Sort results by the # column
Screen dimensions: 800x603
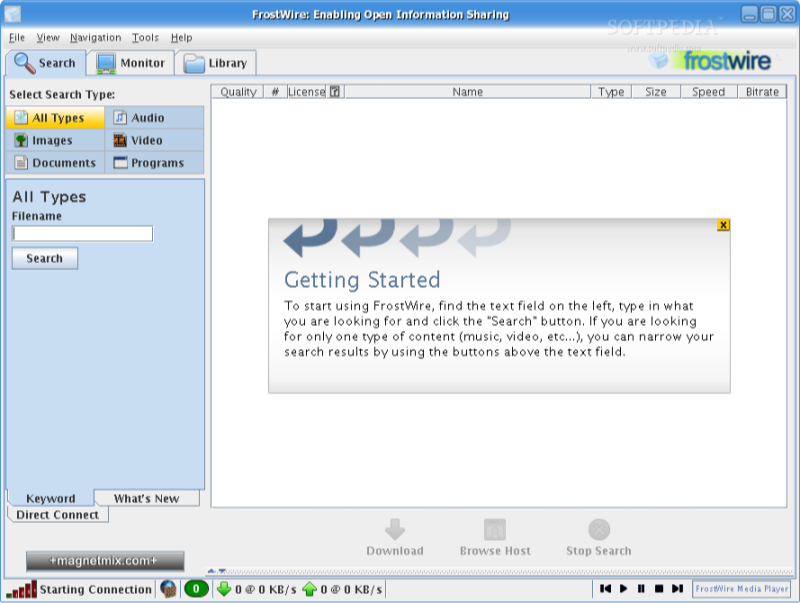coord(276,92)
